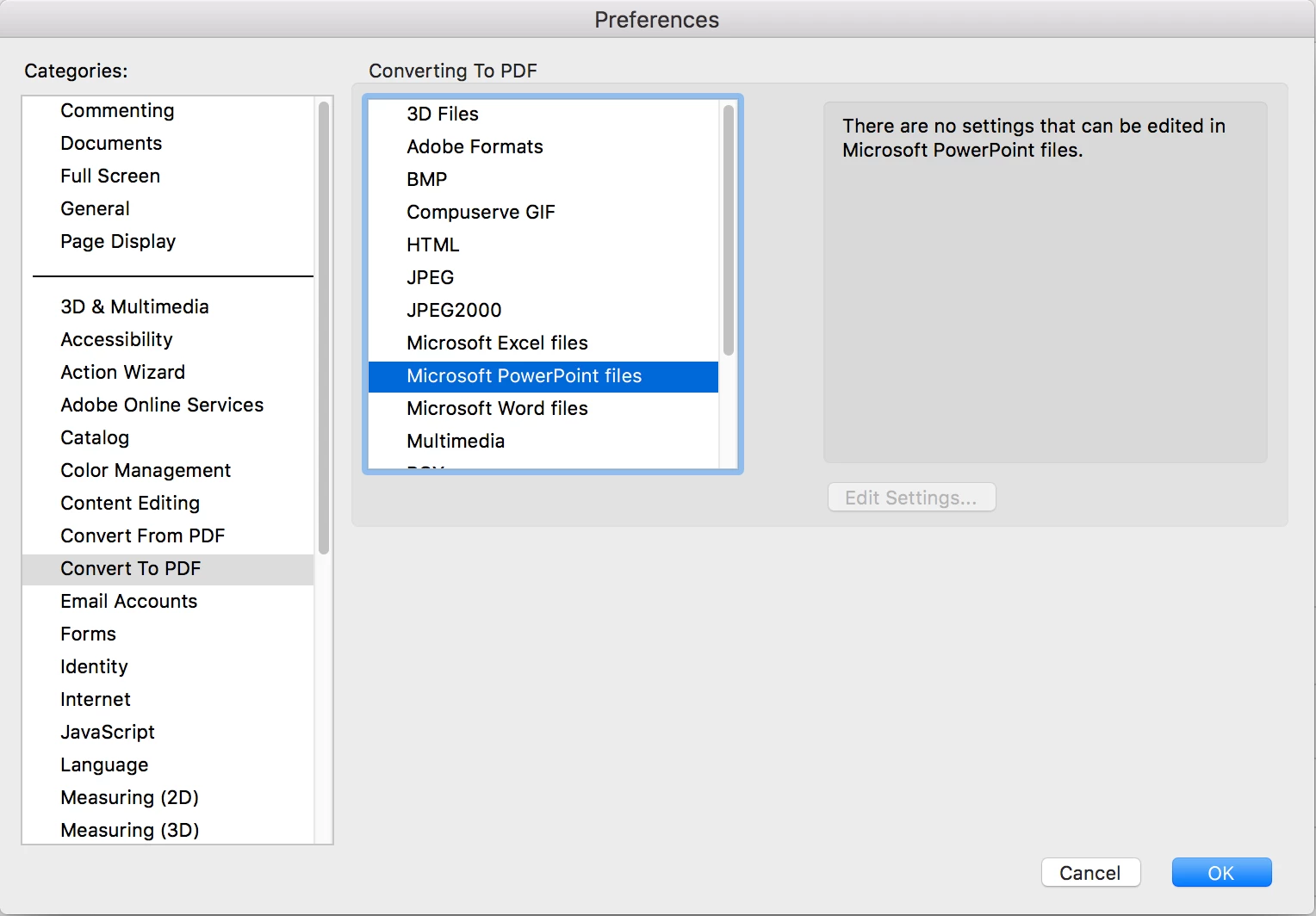The image size is (1316, 916).
Task: Cancel the Preferences dialog
Action: coord(1090,873)
